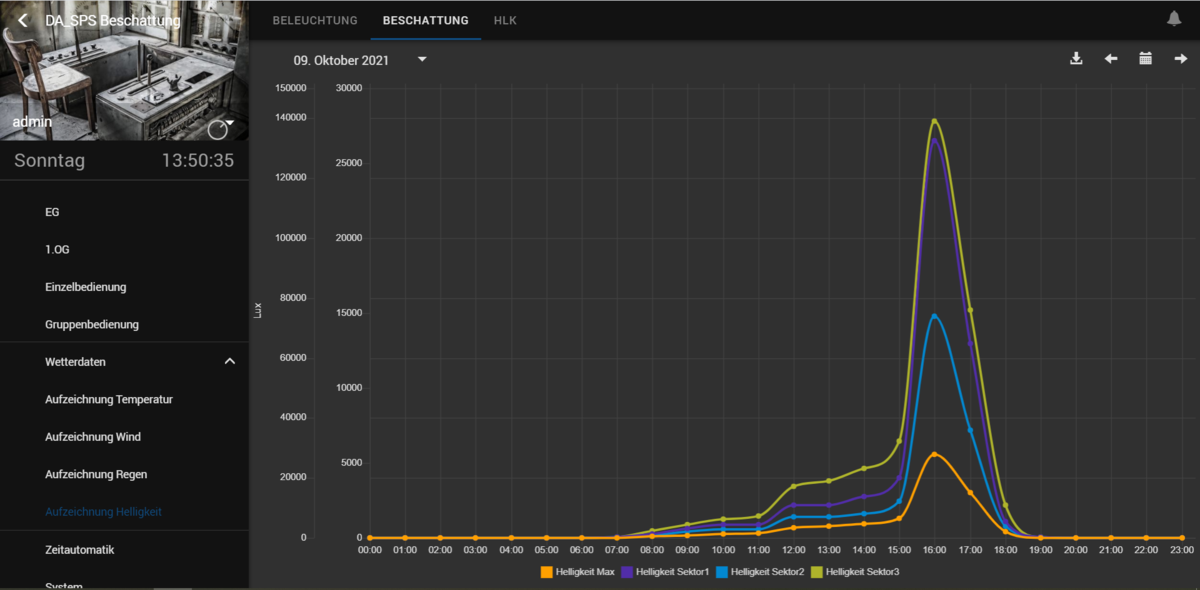1200x590 pixels.
Task: Collapse the Wetterdaten section
Action: pos(229,362)
